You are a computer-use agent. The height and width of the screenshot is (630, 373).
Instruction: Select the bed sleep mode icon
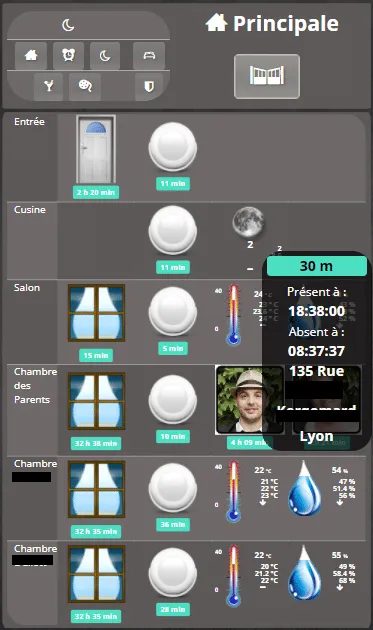(149, 55)
